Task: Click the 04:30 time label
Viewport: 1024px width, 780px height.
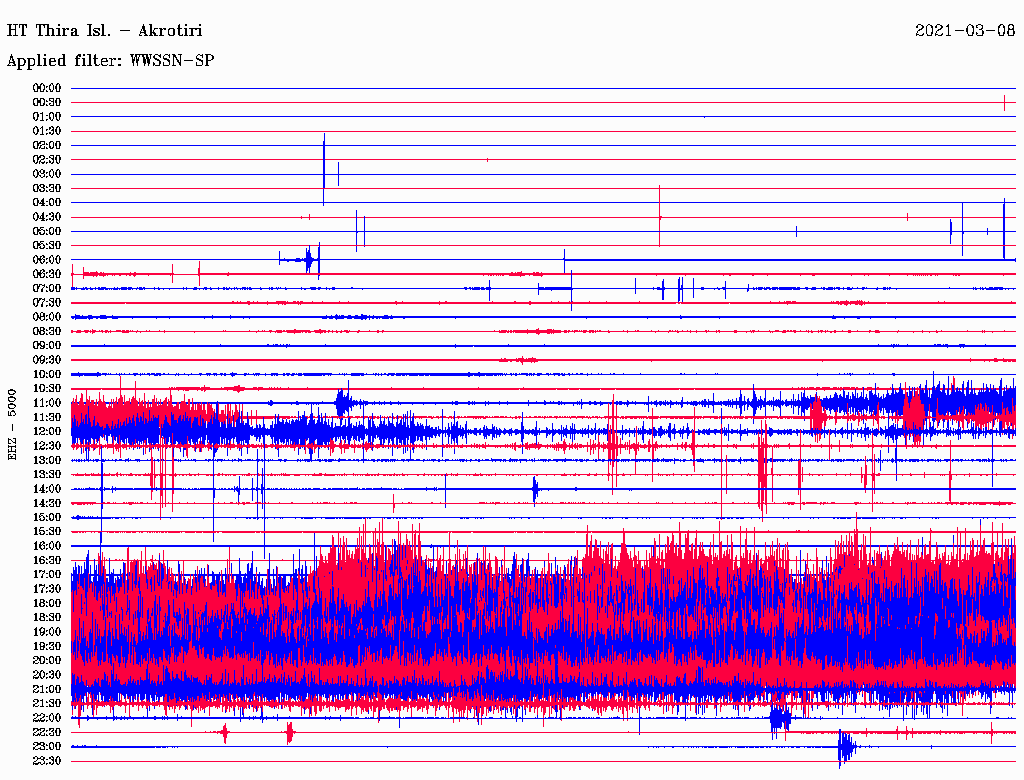Action: tap(47, 217)
